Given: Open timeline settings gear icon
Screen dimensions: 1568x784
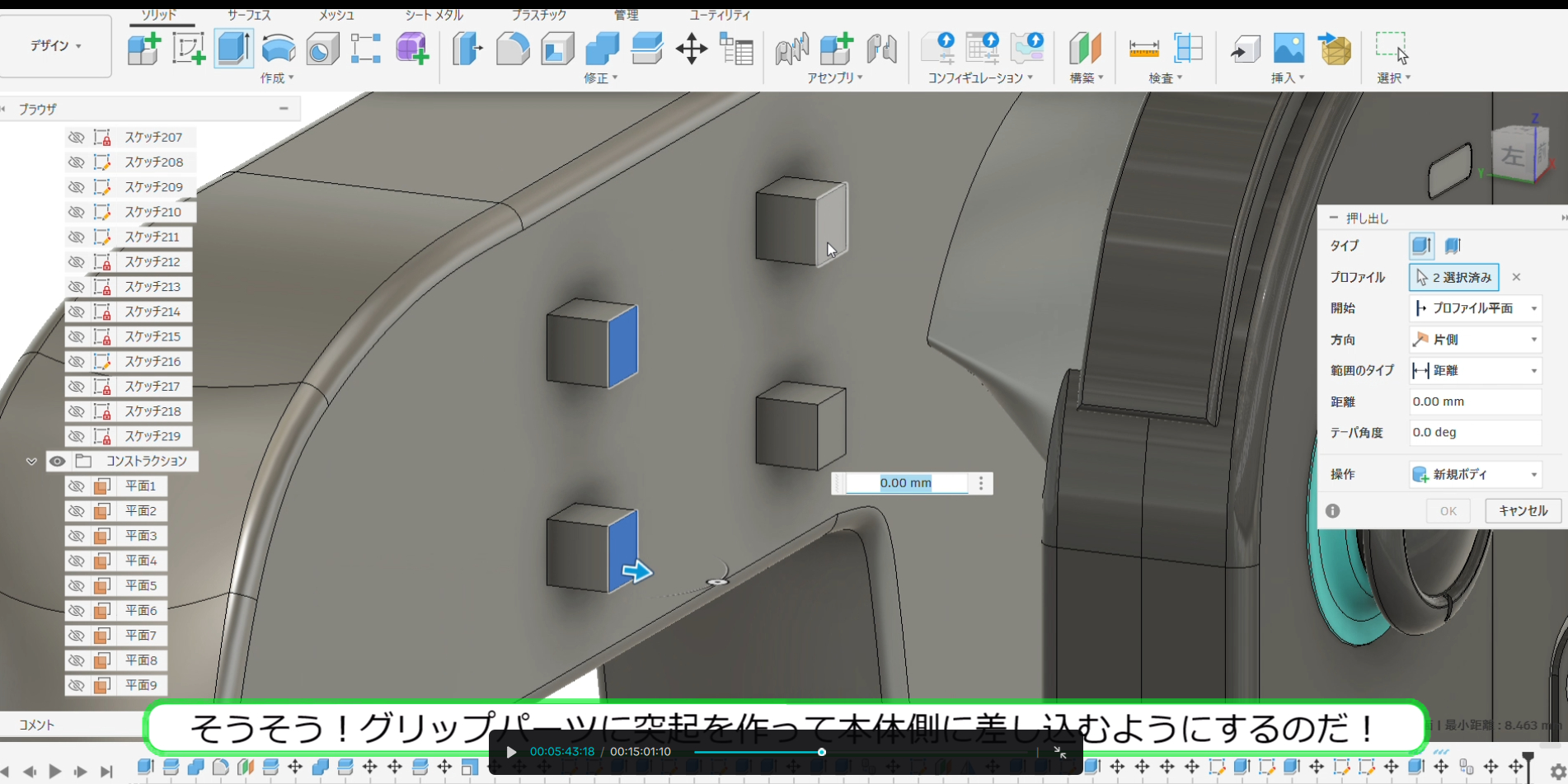Looking at the screenshot, I should [x=1556, y=772].
